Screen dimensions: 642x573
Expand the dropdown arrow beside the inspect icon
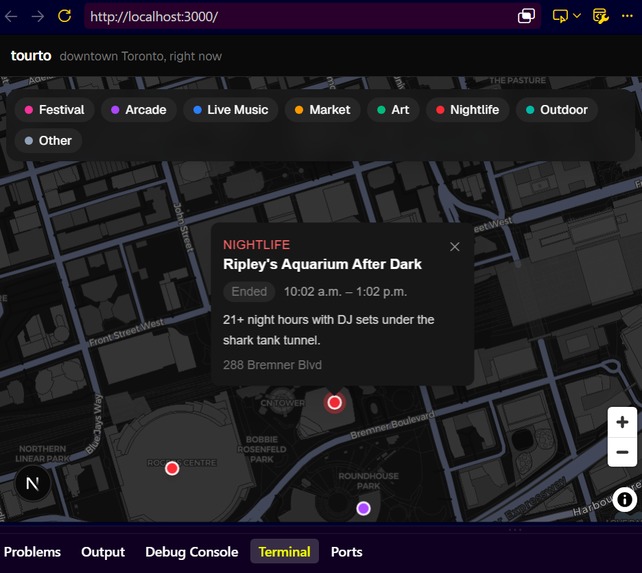577,16
